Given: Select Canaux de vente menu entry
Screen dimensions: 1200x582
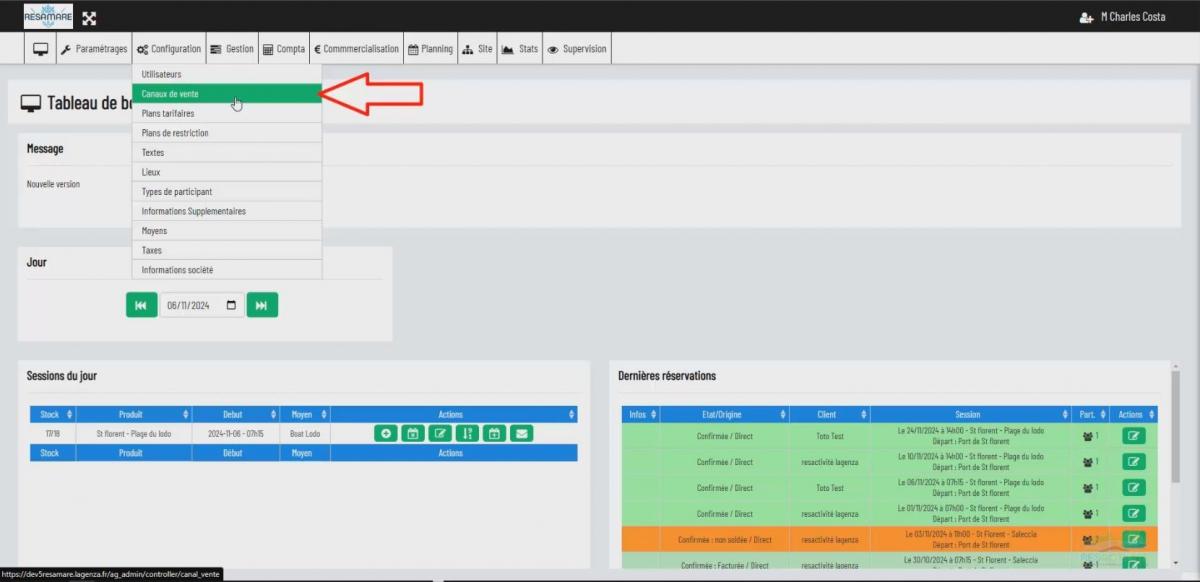Looking at the screenshot, I should click(227, 94).
